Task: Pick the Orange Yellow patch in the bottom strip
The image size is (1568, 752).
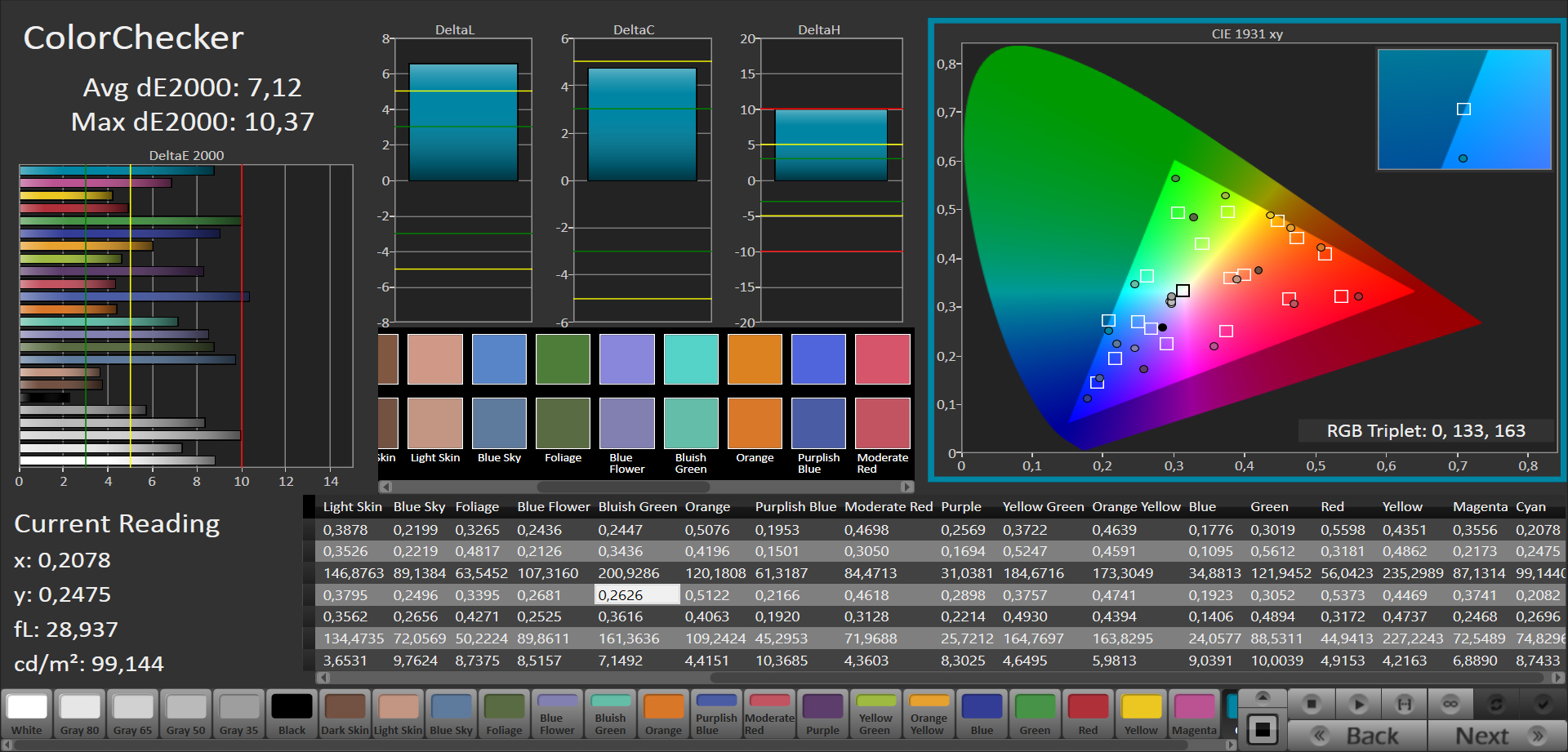Action: (x=929, y=714)
